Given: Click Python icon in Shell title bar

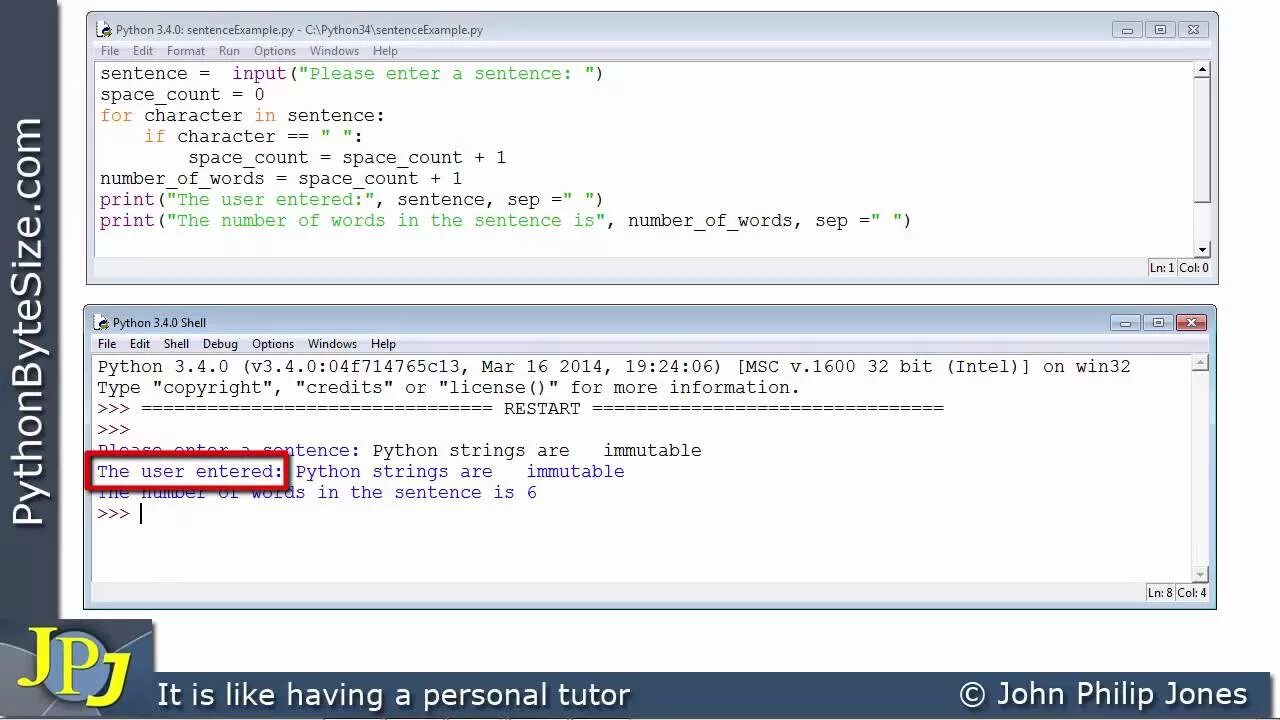Looking at the screenshot, I should [x=101, y=322].
